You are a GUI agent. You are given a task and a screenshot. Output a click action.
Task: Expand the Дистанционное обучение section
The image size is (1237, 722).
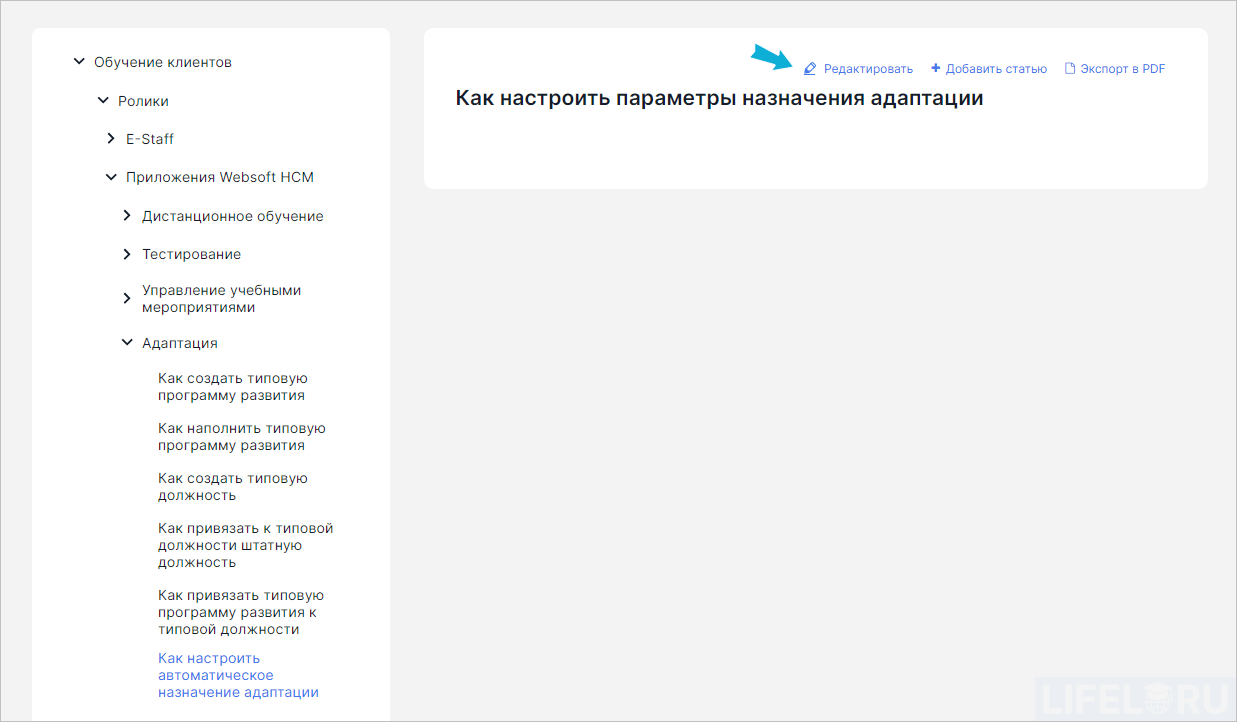tap(127, 215)
